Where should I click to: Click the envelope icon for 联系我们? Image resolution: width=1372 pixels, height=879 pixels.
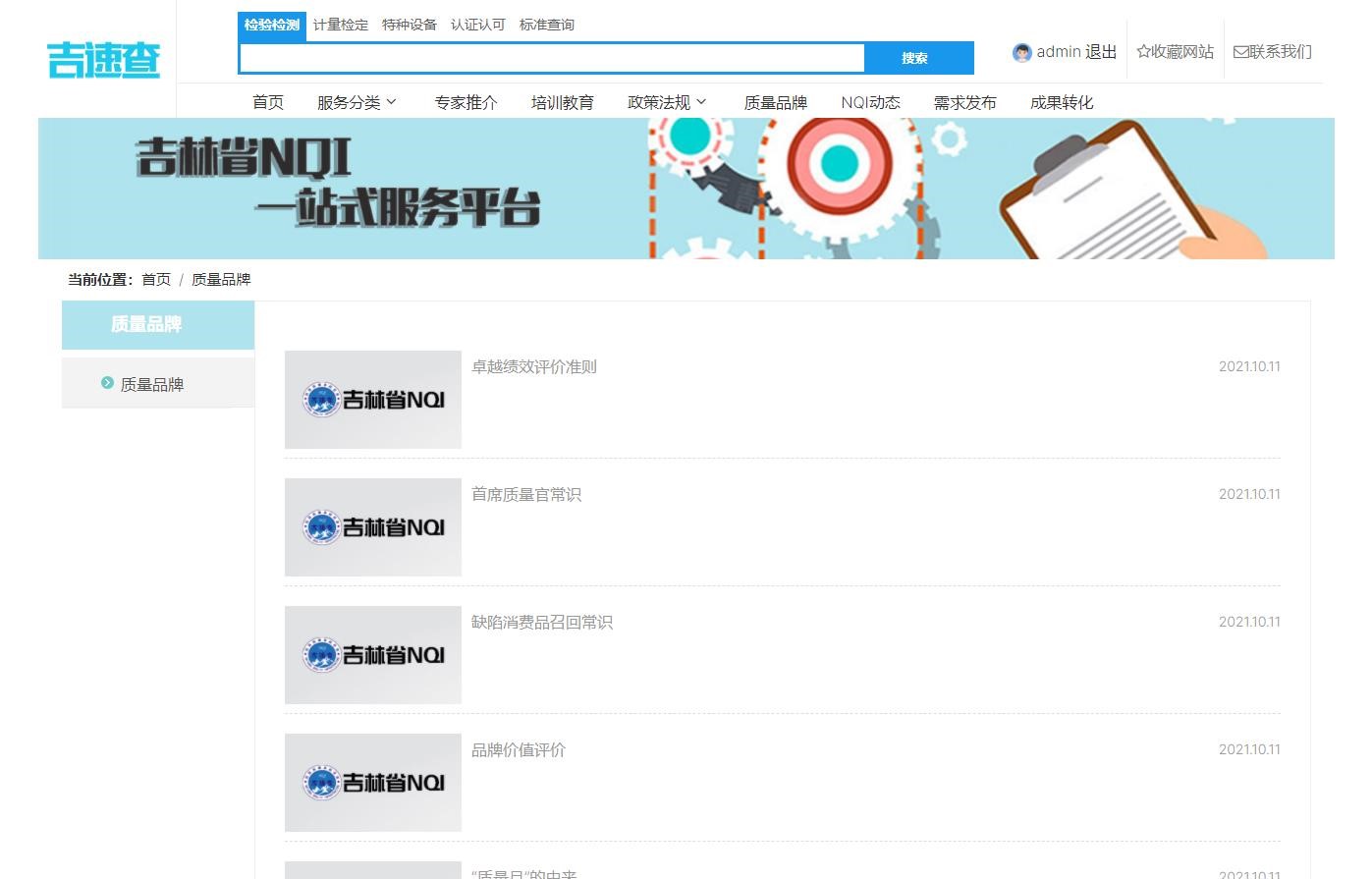point(1240,52)
